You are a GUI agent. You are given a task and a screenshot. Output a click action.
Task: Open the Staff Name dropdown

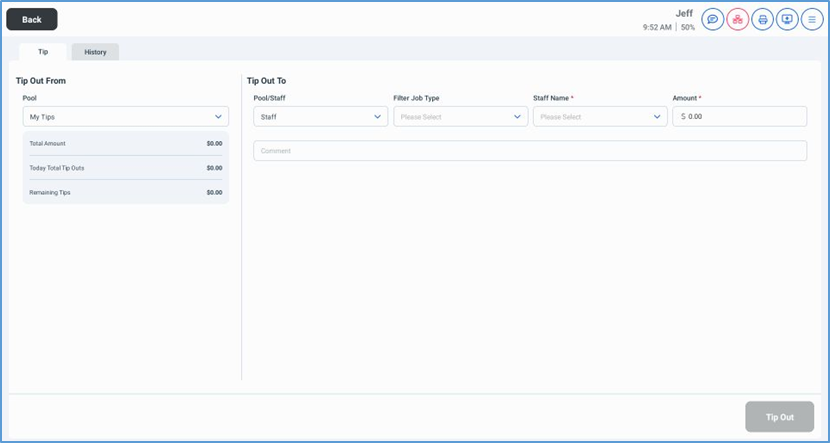[x=600, y=117]
